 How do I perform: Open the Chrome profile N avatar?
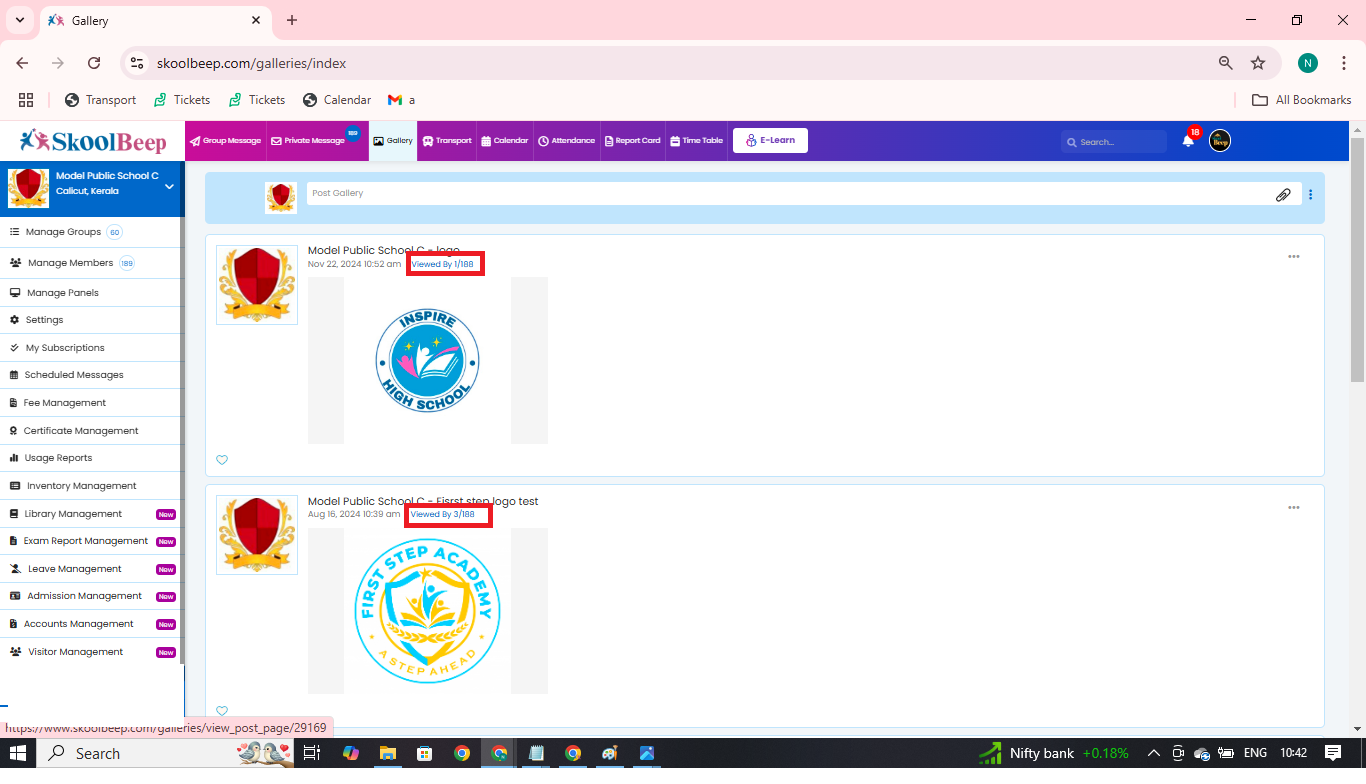(x=1308, y=63)
